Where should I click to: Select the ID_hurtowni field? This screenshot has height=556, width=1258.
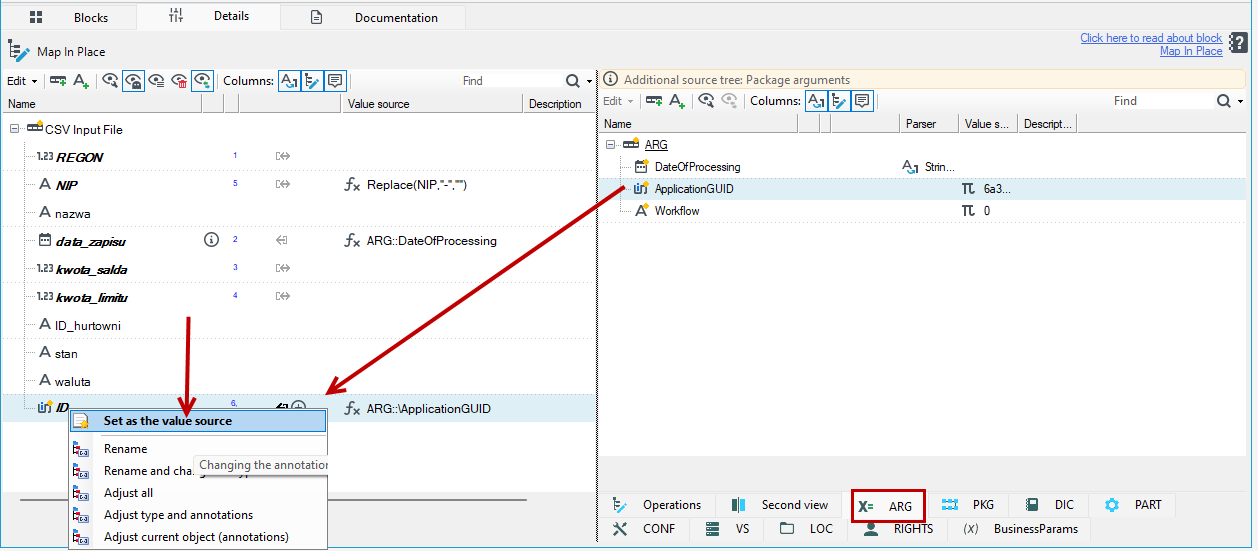tap(88, 325)
